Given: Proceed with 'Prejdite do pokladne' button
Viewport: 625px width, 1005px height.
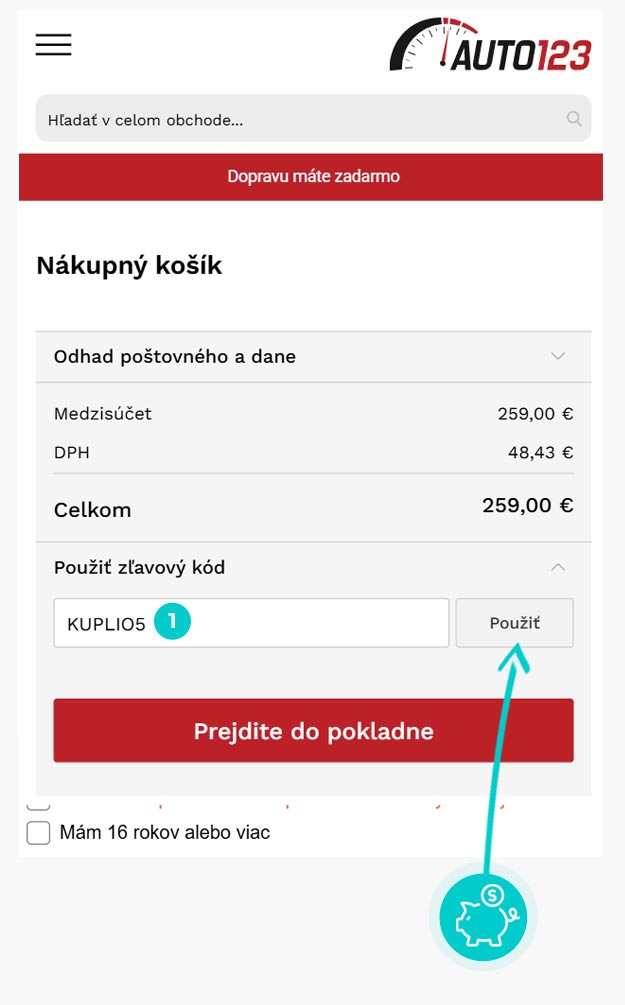Looking at the screenshot, I should (313, 731).
